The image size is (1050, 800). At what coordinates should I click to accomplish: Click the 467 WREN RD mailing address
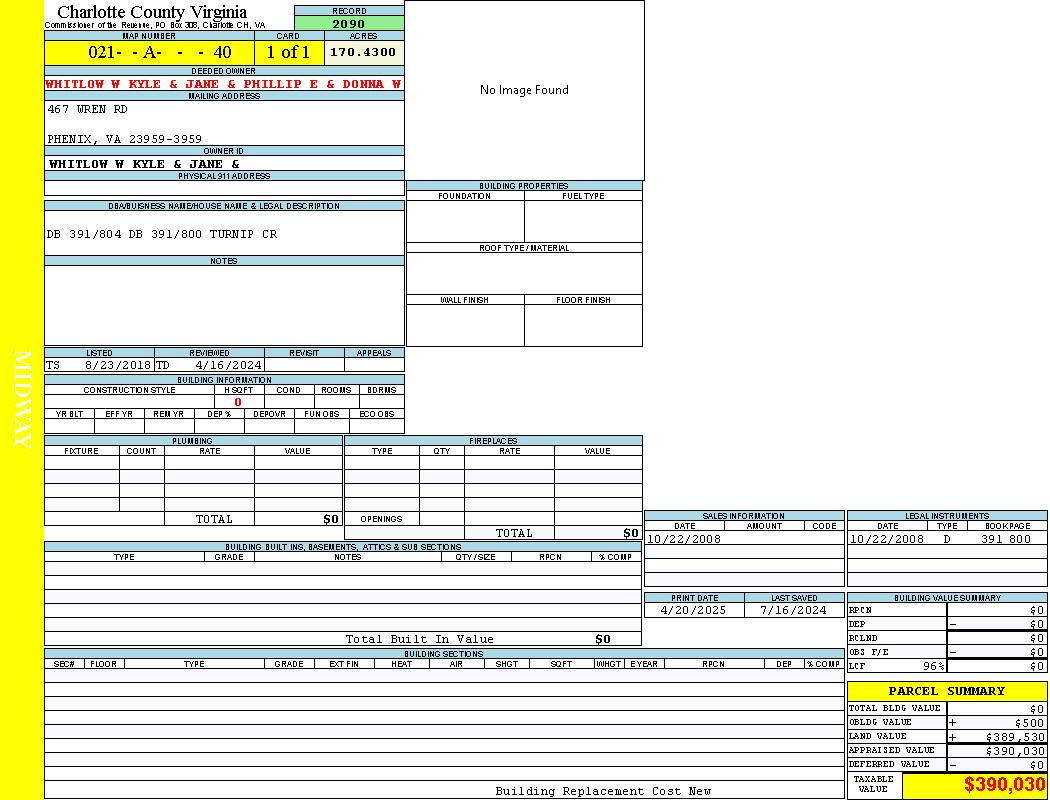pyautogui.click(x=88, y=109)
